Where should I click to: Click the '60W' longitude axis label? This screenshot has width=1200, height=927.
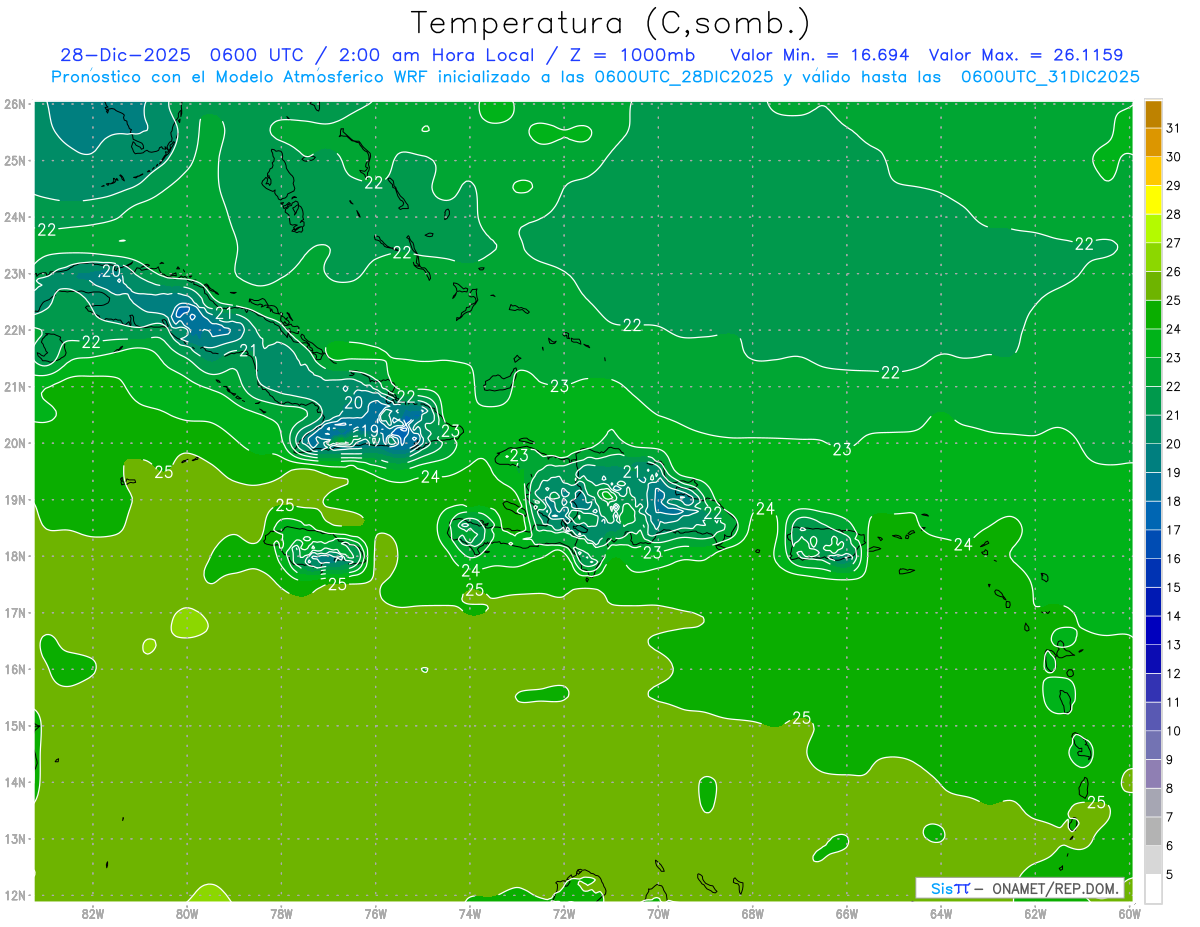pos(1130,913)
